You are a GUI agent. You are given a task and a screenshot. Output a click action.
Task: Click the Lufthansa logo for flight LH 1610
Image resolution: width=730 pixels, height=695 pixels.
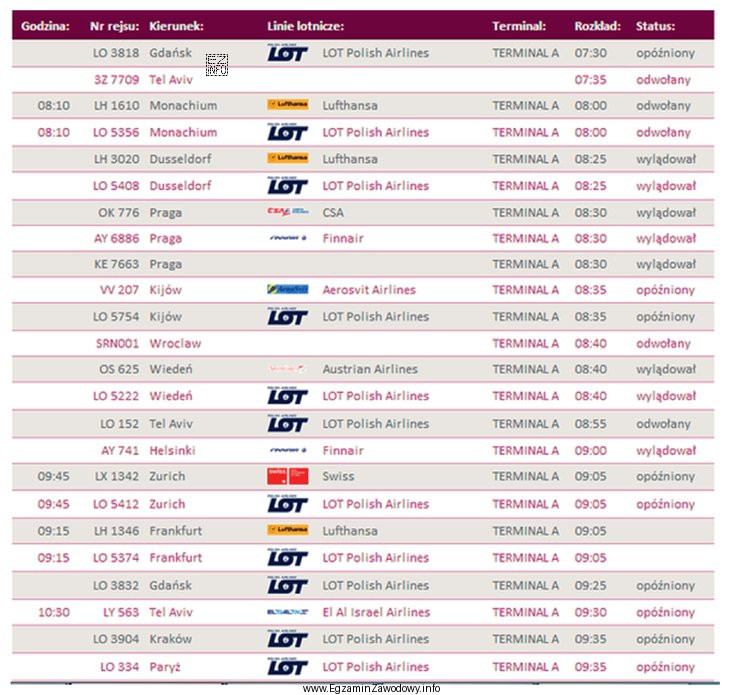click(288, 104)
